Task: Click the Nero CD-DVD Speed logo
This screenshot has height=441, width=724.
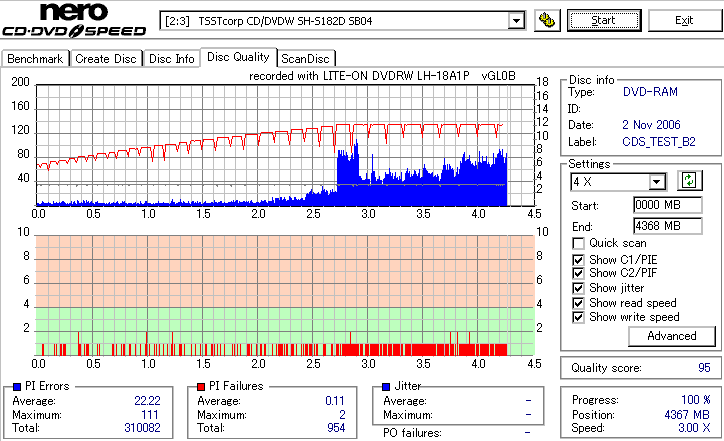Action: (x=74, y=20)
